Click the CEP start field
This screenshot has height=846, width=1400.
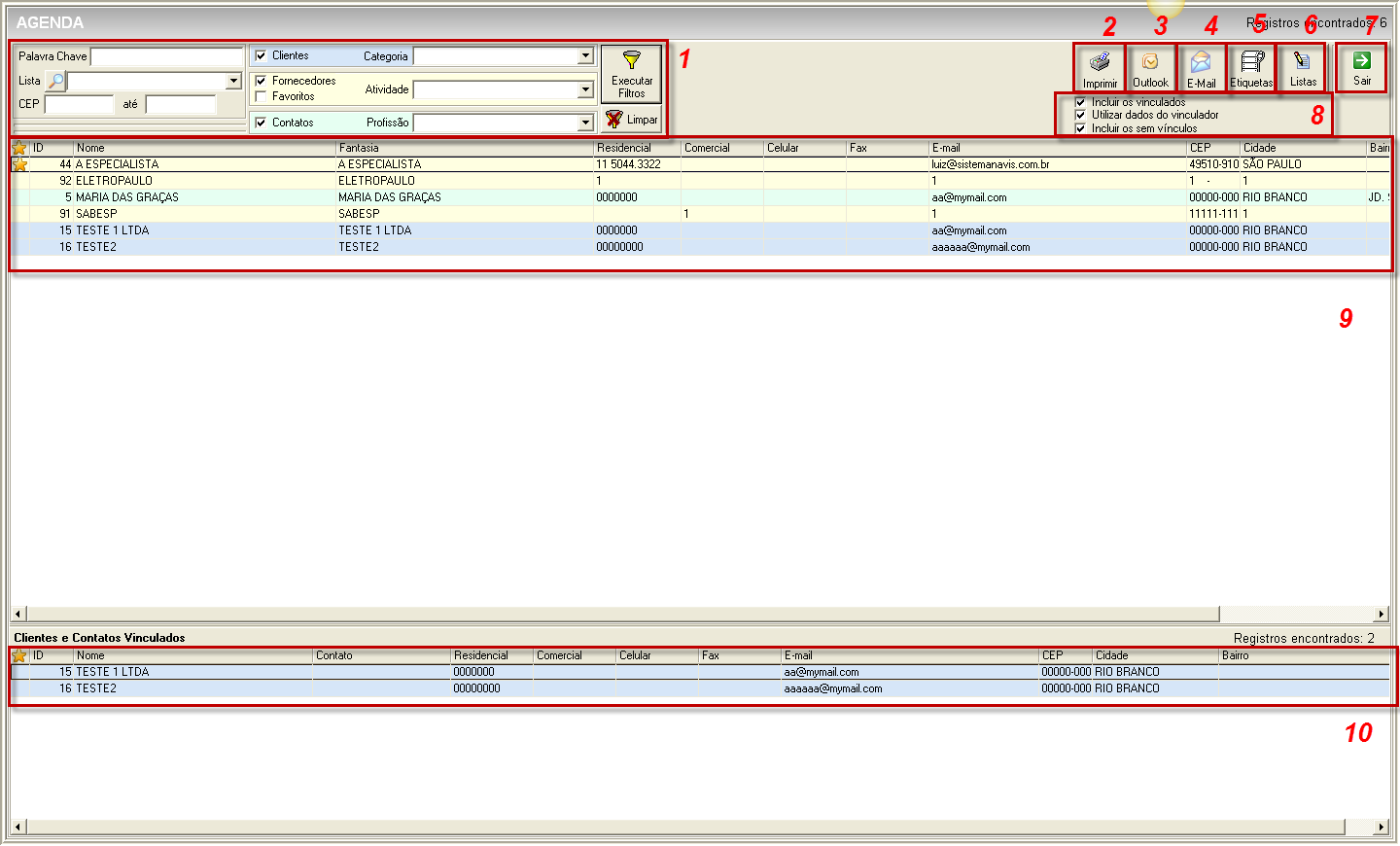coord(80,104)
